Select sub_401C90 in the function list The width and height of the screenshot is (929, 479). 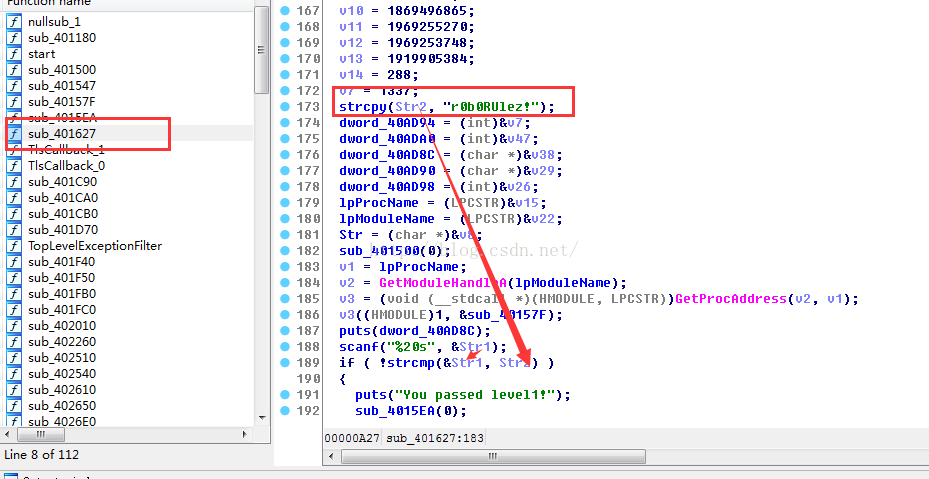coord(62,182)
